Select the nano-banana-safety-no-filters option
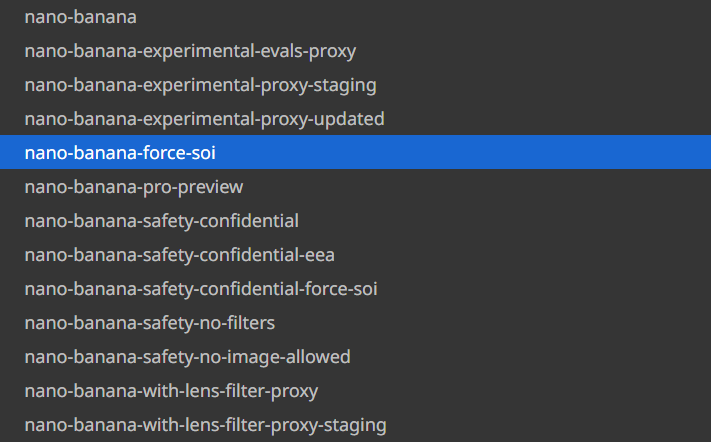The height and width of the screenshot is (442, 711). (150, 323)
